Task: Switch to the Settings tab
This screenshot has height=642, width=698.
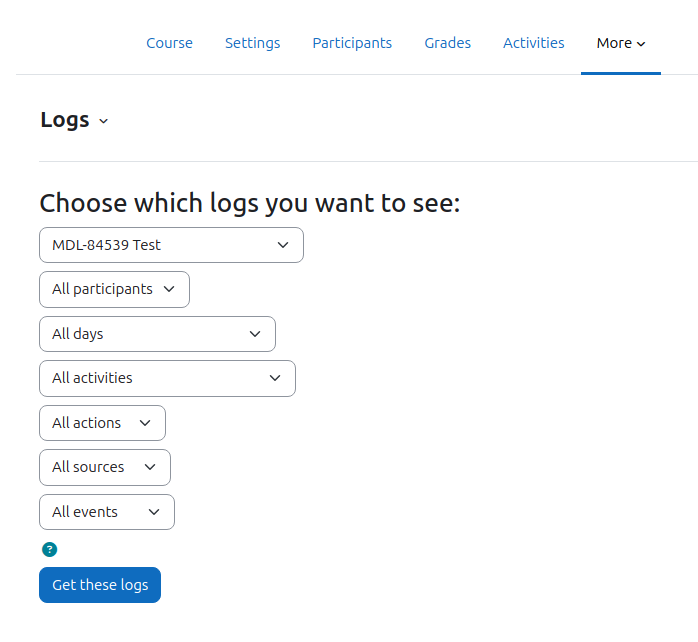Action: click(x=252, y=43)
